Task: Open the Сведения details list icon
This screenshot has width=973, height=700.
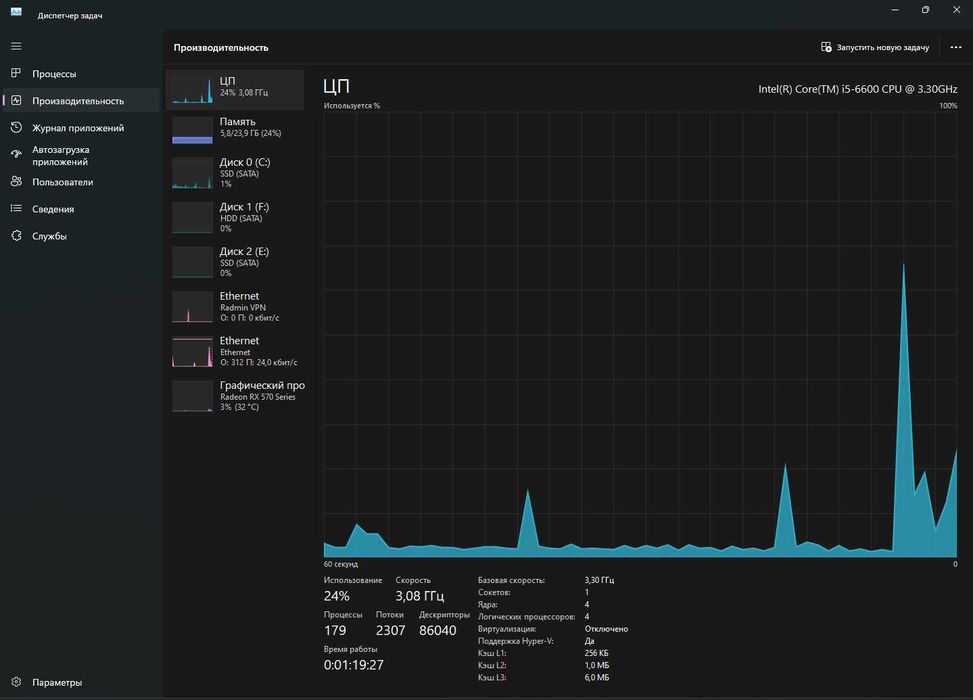Action: pyautogui.click(x=16, y=209)
